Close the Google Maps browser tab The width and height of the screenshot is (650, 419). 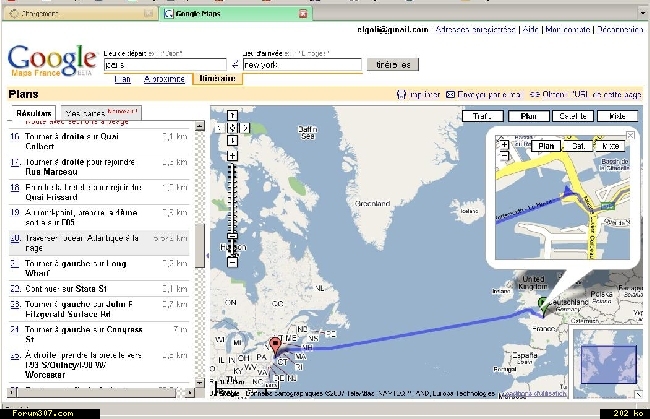coord(303,14)
